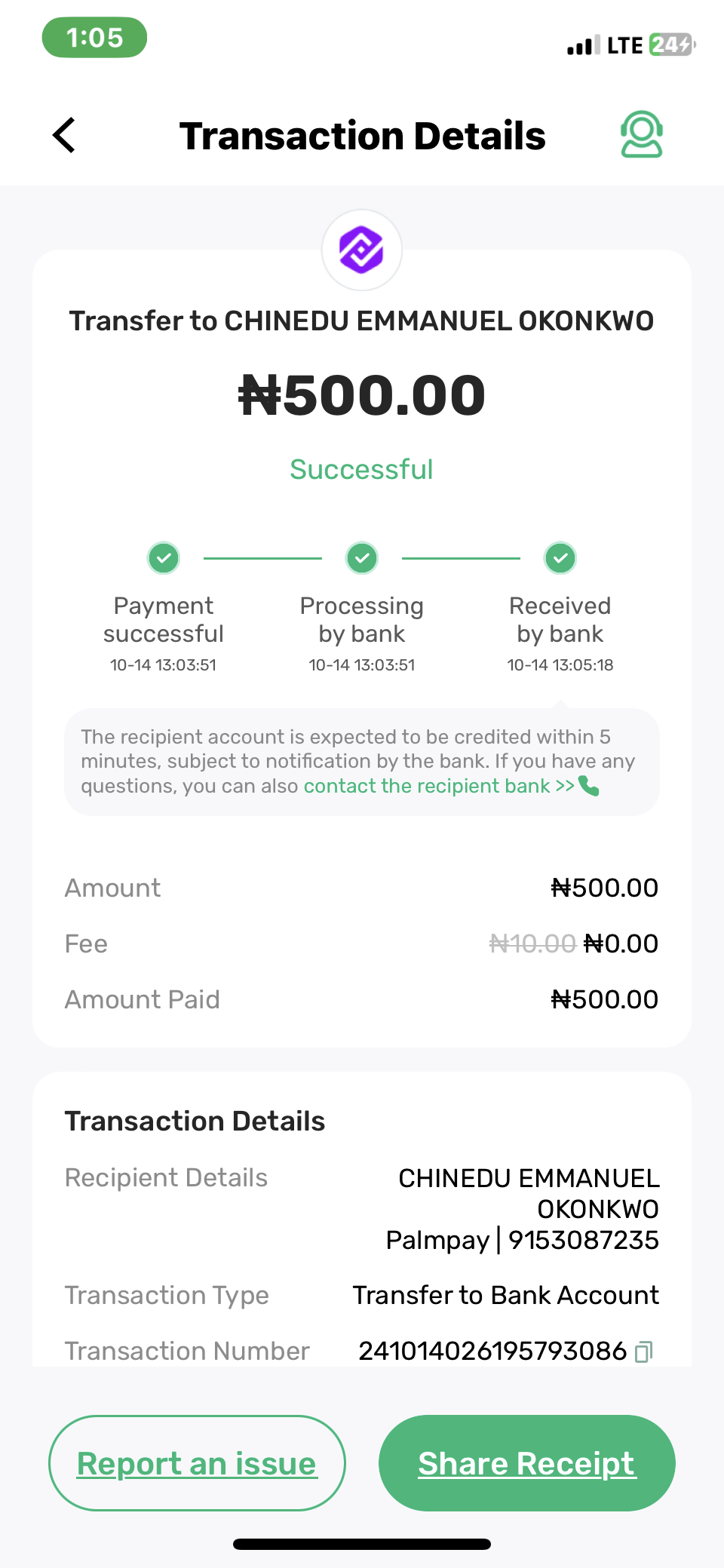Image resolution: width=724 pixels, height=1568 pixels.
Task: Tap the ₦500.00 headline amount
Action: tap(362, 396)
